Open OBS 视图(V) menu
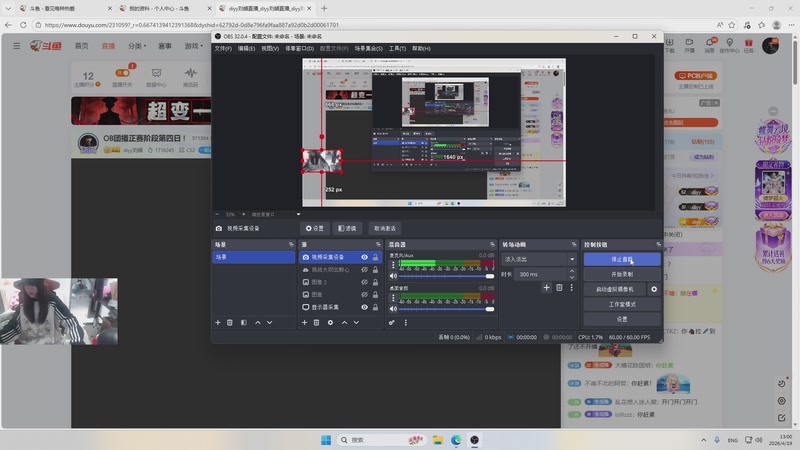The image size is (800, 450). [x=270, y=48]
